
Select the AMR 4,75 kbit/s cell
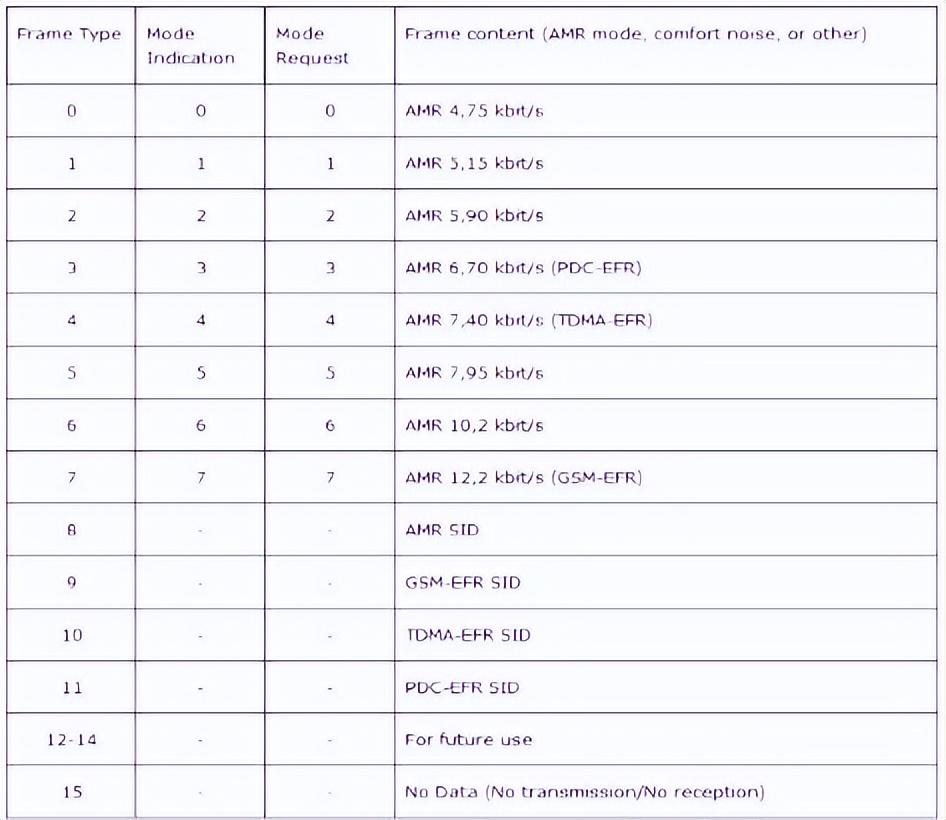474,111
